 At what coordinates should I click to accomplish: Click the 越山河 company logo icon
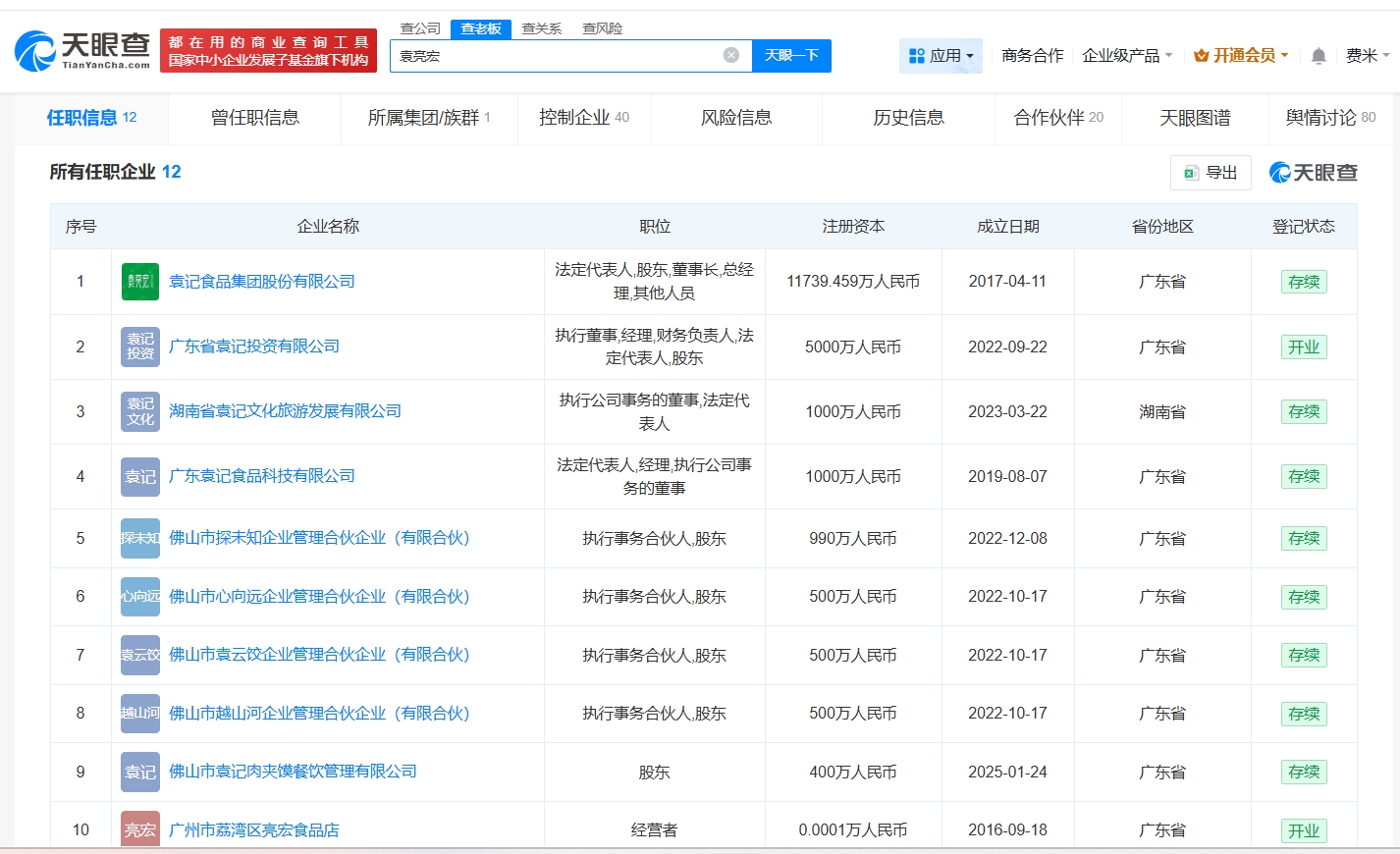pyautogui.click(x=140, y=714)
